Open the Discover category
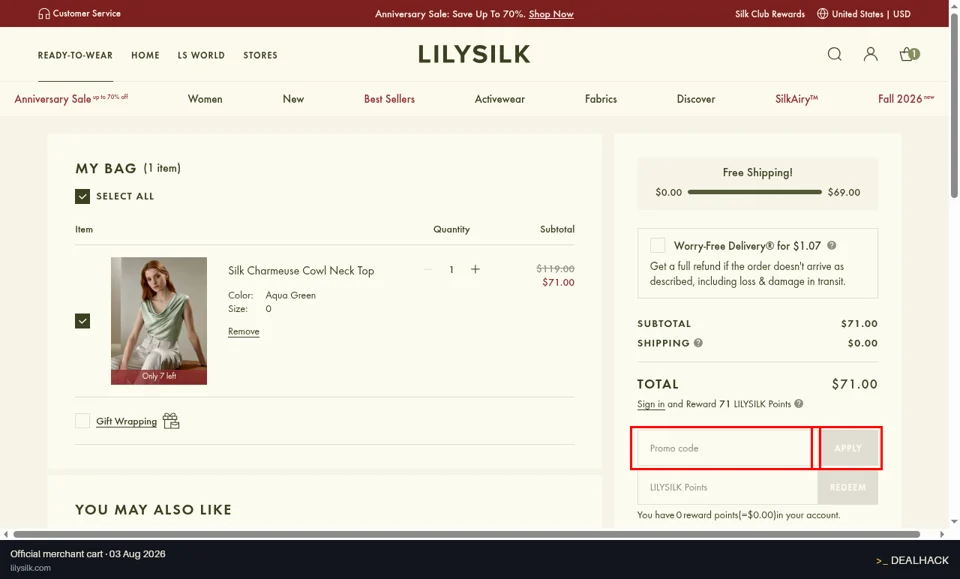The image size is (960, 579). (x=696, y=99)
